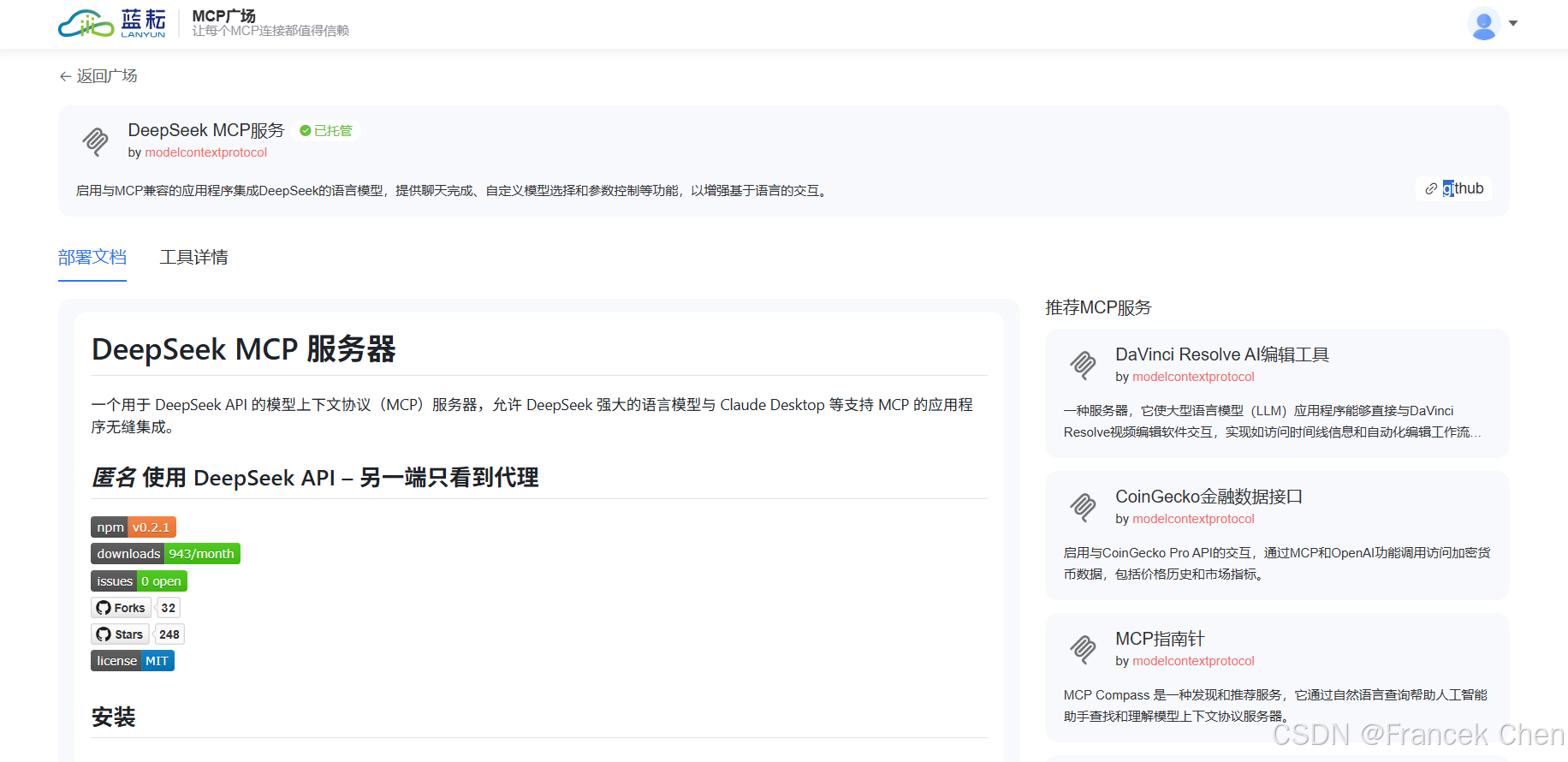Click the license MIT badge
Screen dimensions: 1568x762
click(133, 661)
